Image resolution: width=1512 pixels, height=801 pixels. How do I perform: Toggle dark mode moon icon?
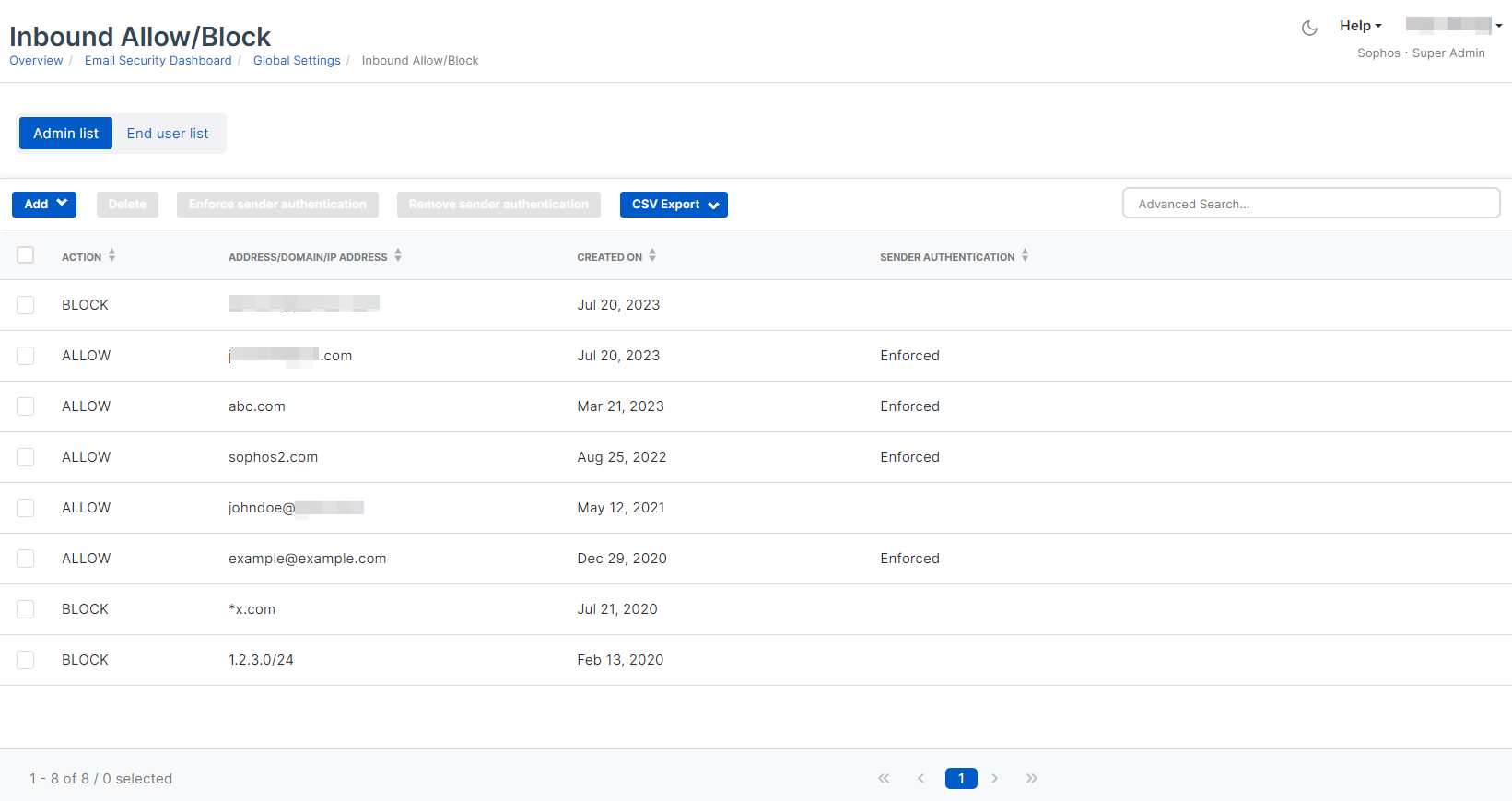pyautogui.click(x=1308, y=28)
